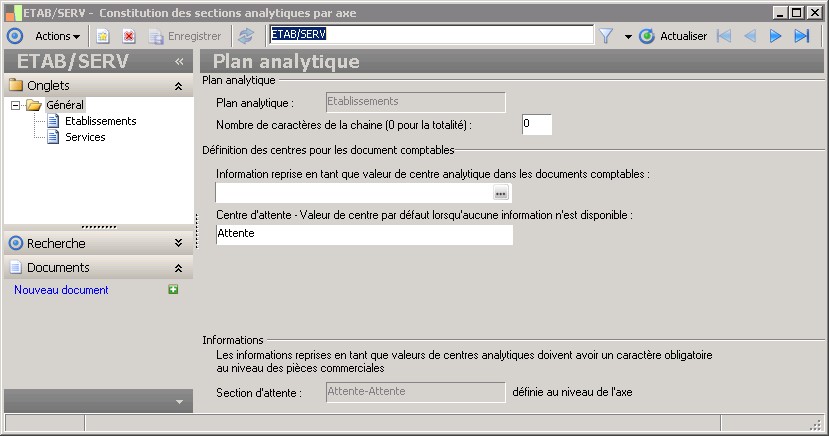Image resolution: width=829 pixels, height=436 pixels.
Task: Click the filter funnel icon
Action: (606, 36)
